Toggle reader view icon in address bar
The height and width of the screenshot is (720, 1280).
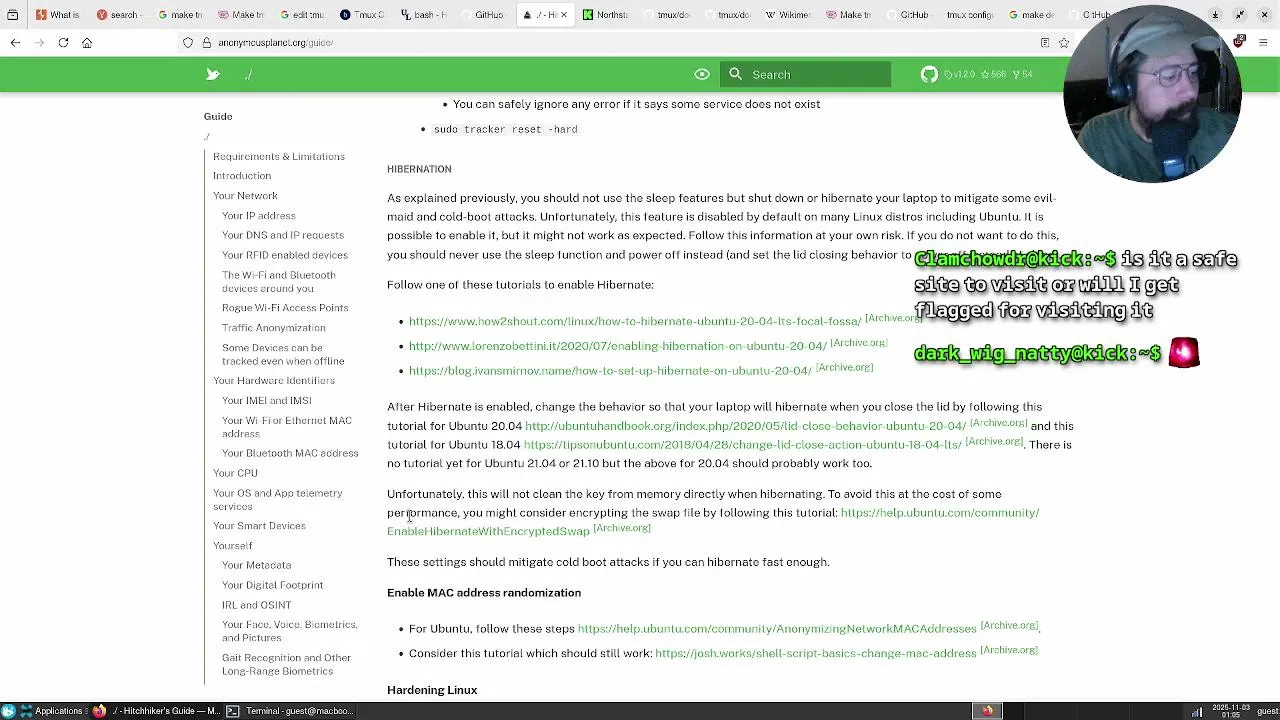coord(1045,43)
